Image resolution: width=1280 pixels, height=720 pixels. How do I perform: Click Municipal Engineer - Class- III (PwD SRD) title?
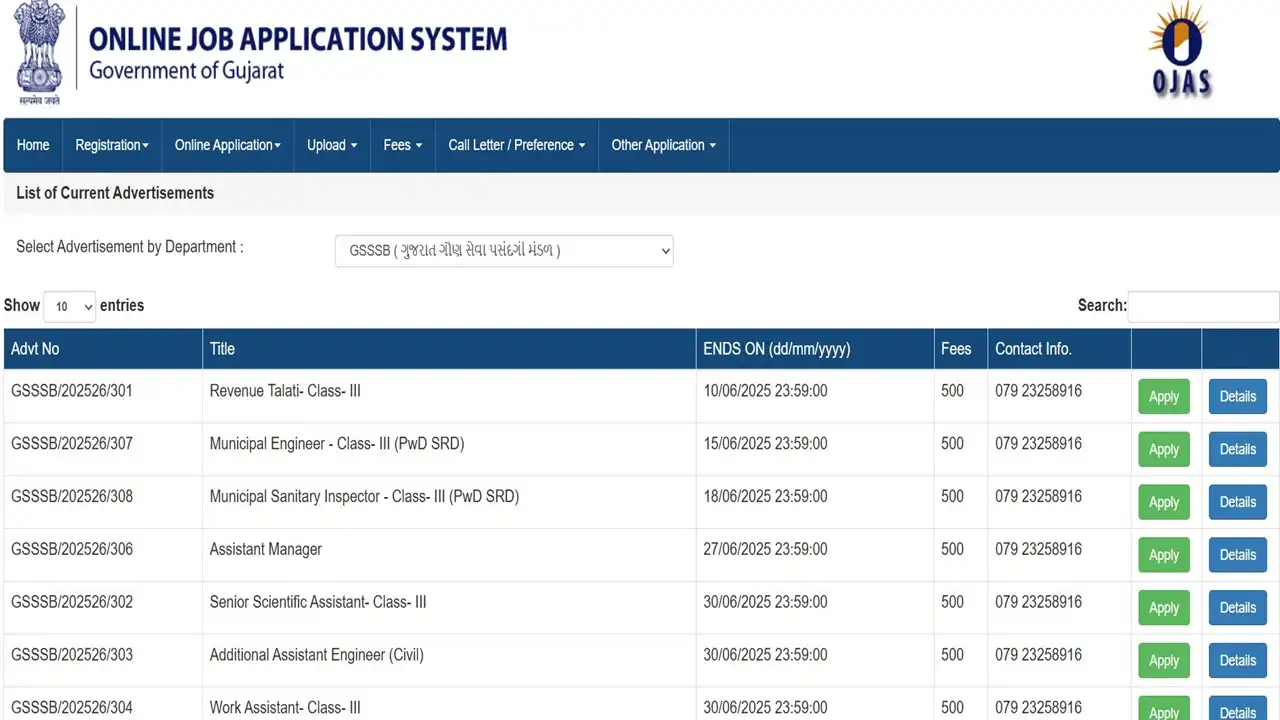tap(337, 444)
